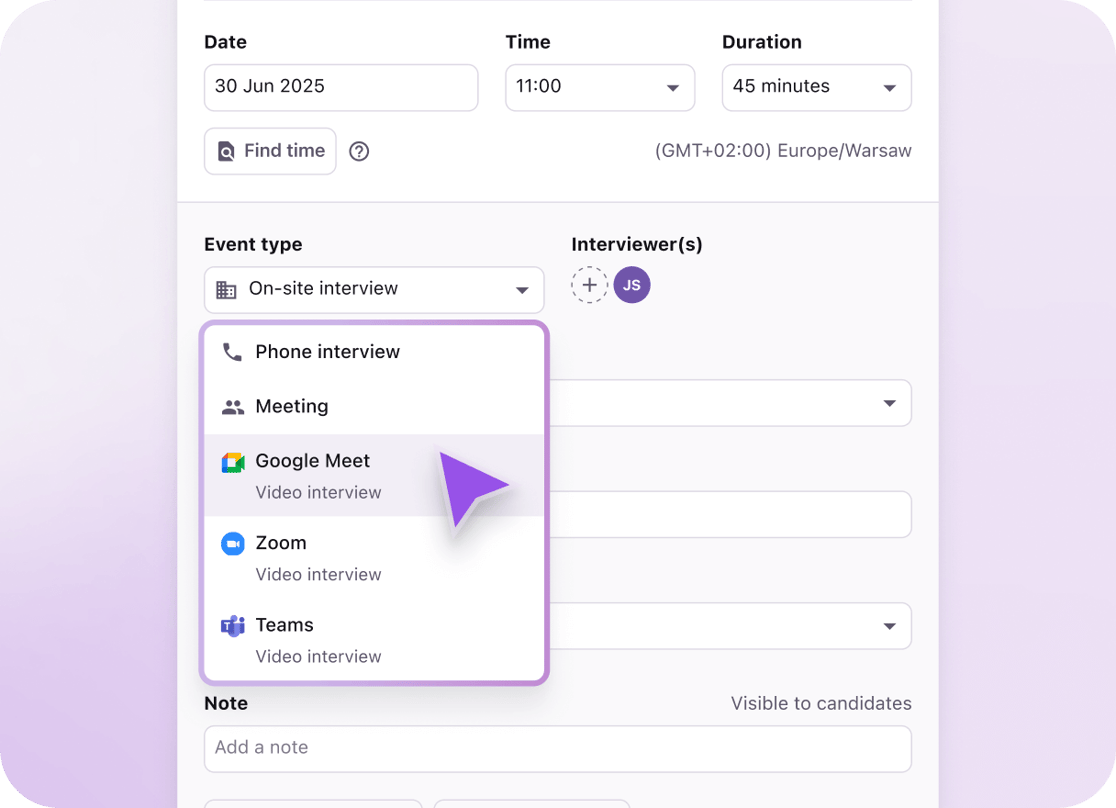
Task: Click the Zoom video icon
Action: 232,543
